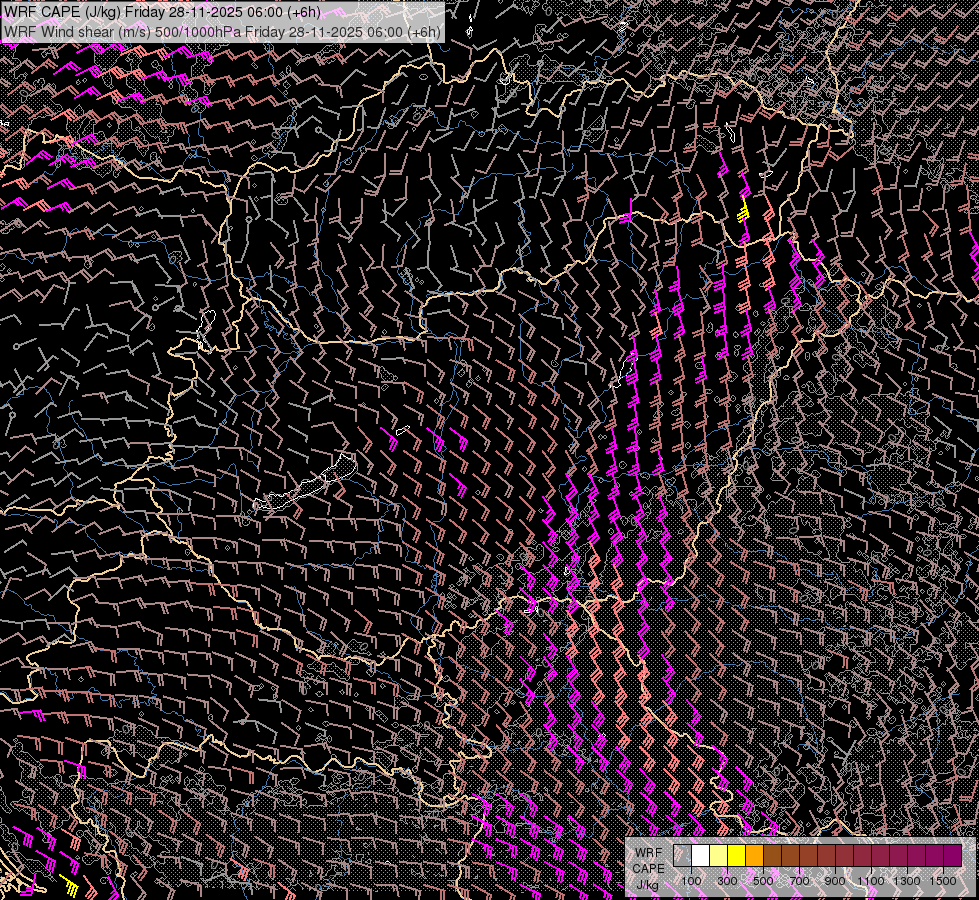Click the WRF CAPE title line
The width and height of the screenshot is (979, 900).
162,12
